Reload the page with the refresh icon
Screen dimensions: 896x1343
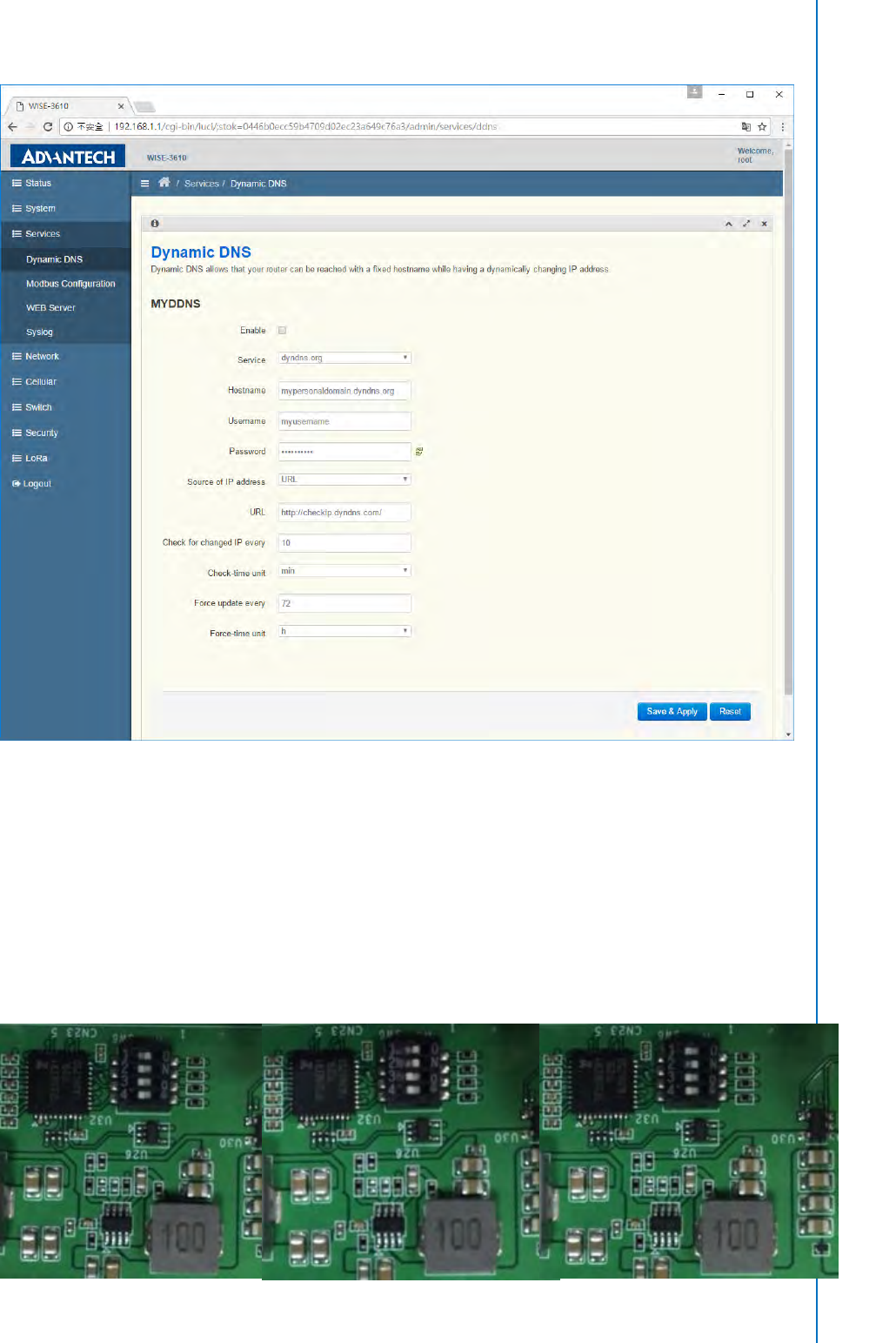pos(48,126)
